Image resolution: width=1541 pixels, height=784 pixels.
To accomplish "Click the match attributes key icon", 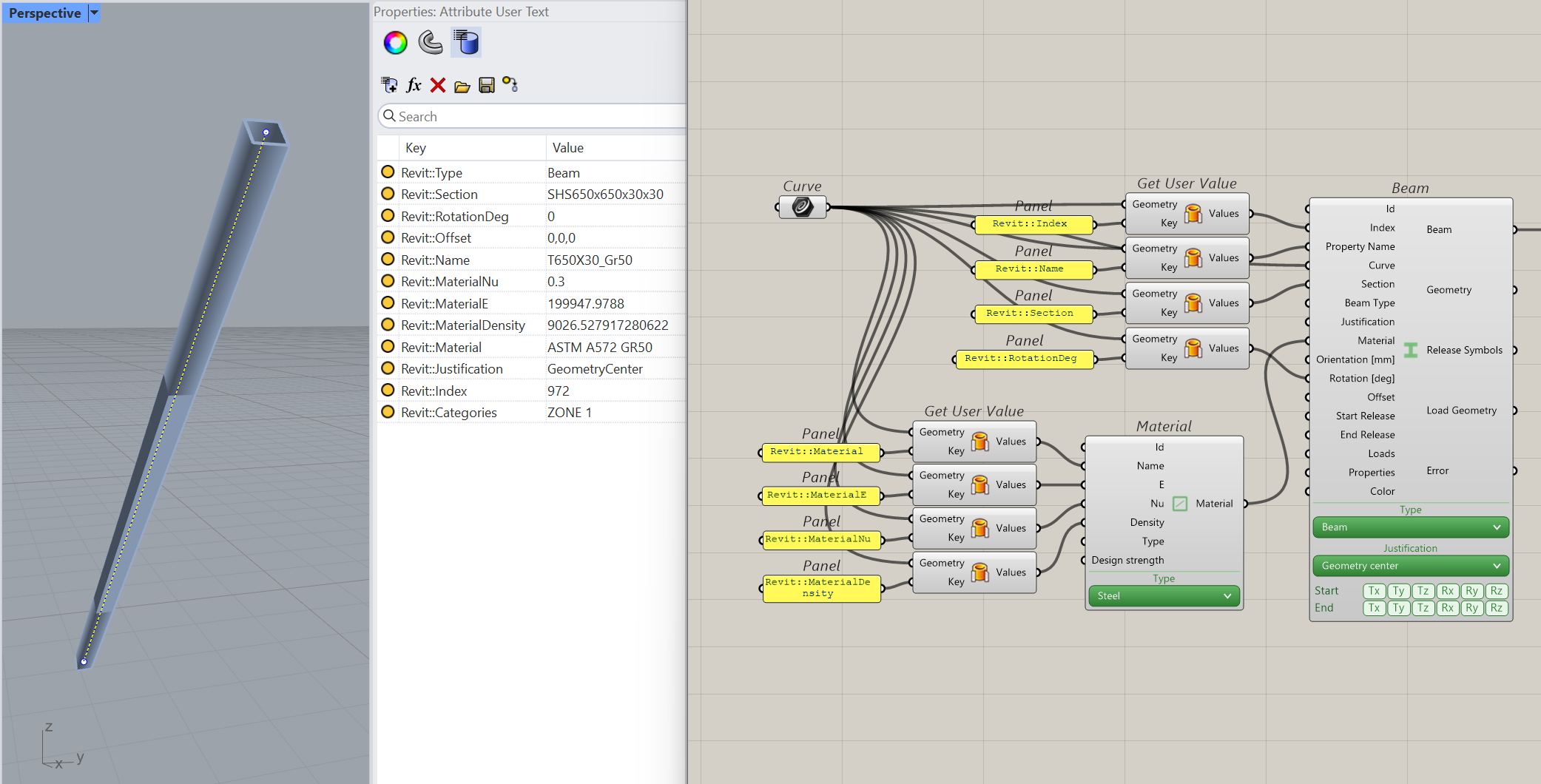I will coord(510,84).
